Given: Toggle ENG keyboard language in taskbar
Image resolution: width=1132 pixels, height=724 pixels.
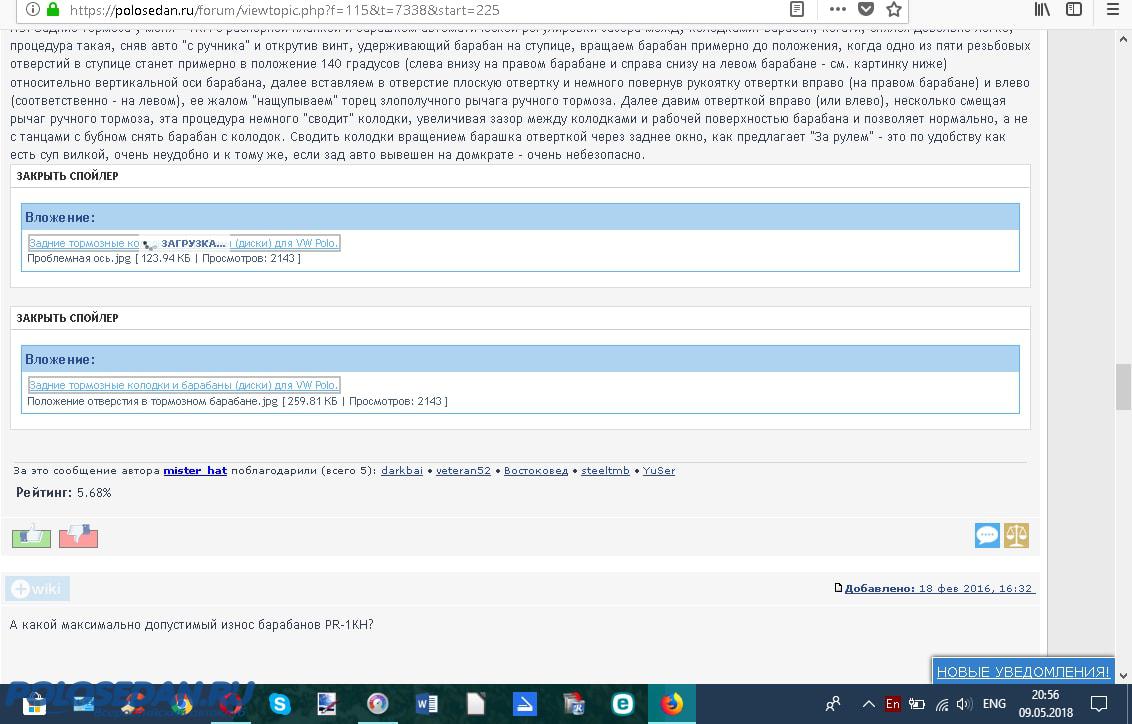Looking at the screenshot, I should [994, 704].
